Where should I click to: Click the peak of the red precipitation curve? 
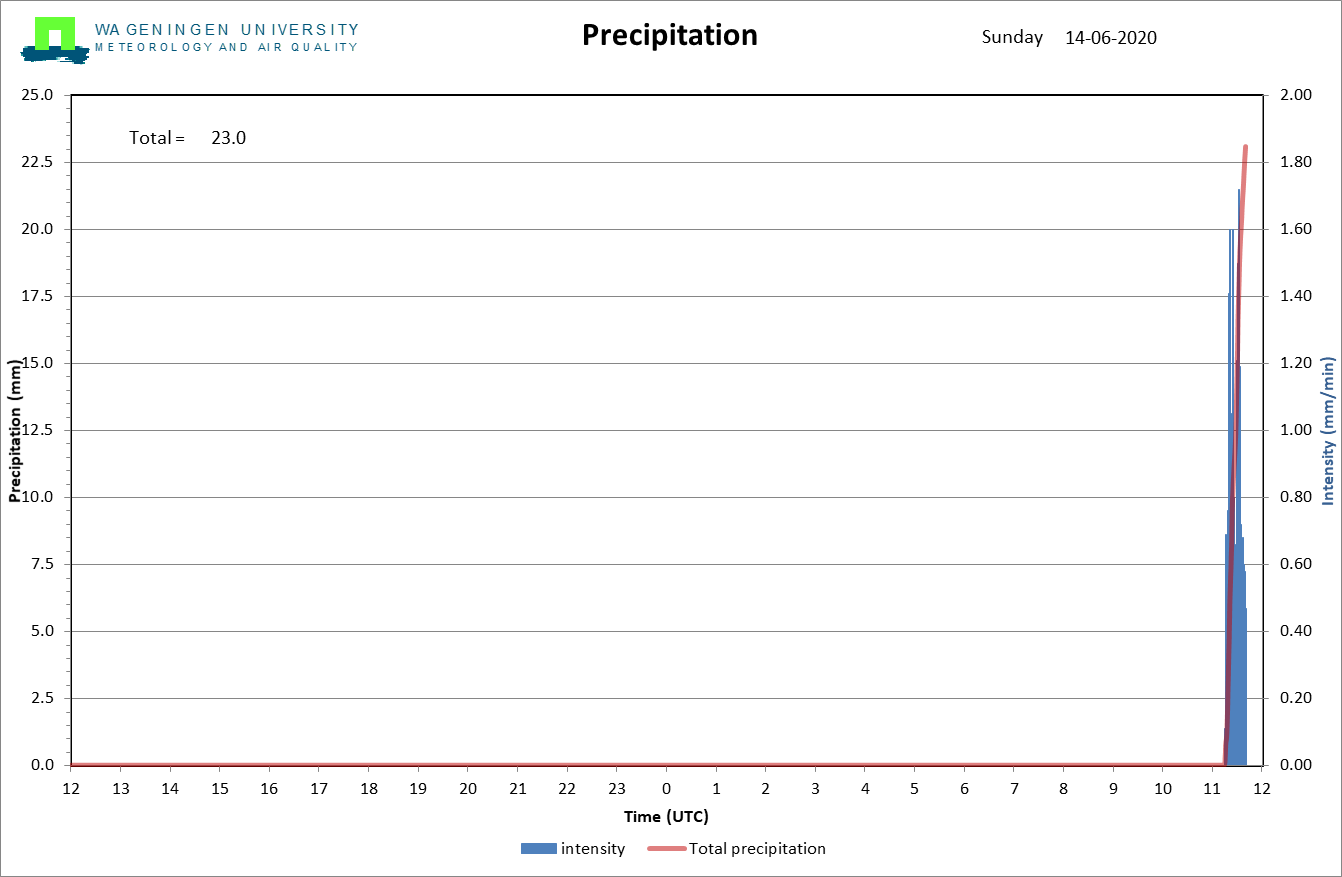1245,147
